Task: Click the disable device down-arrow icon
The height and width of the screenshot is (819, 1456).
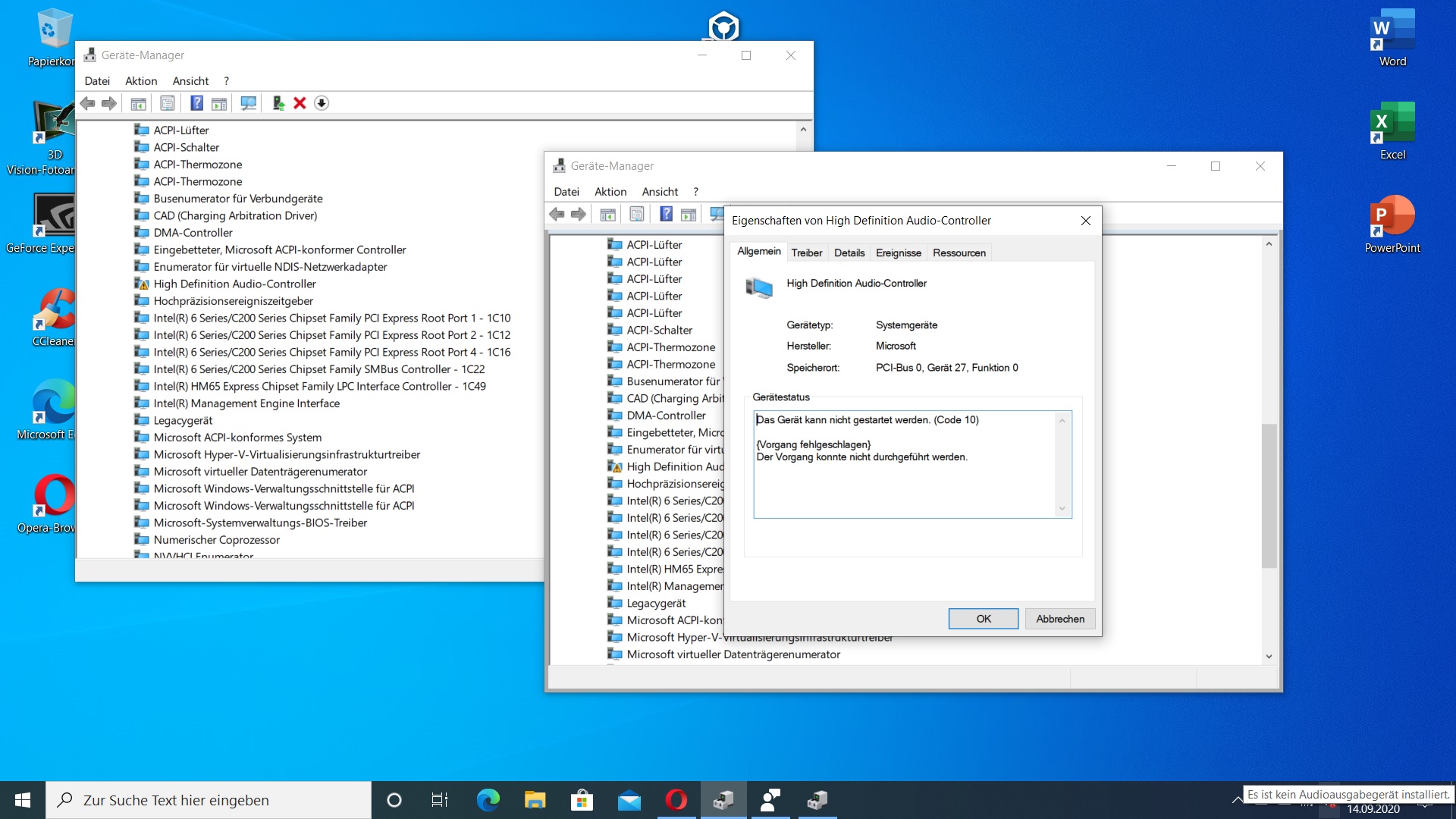Action: (x=322, y=103)
